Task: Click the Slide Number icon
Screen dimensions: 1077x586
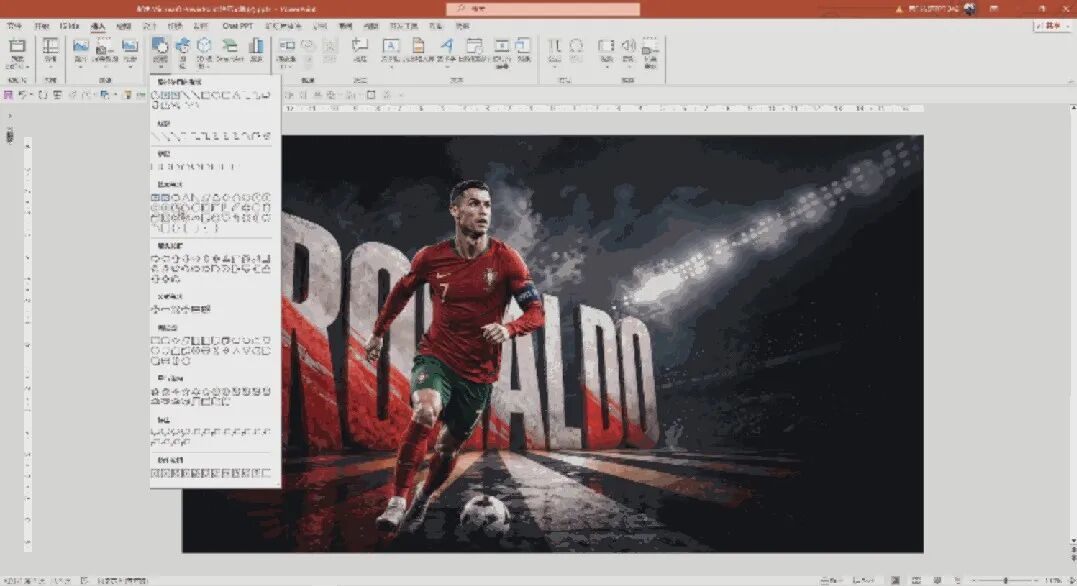Action: coord(502,45)
